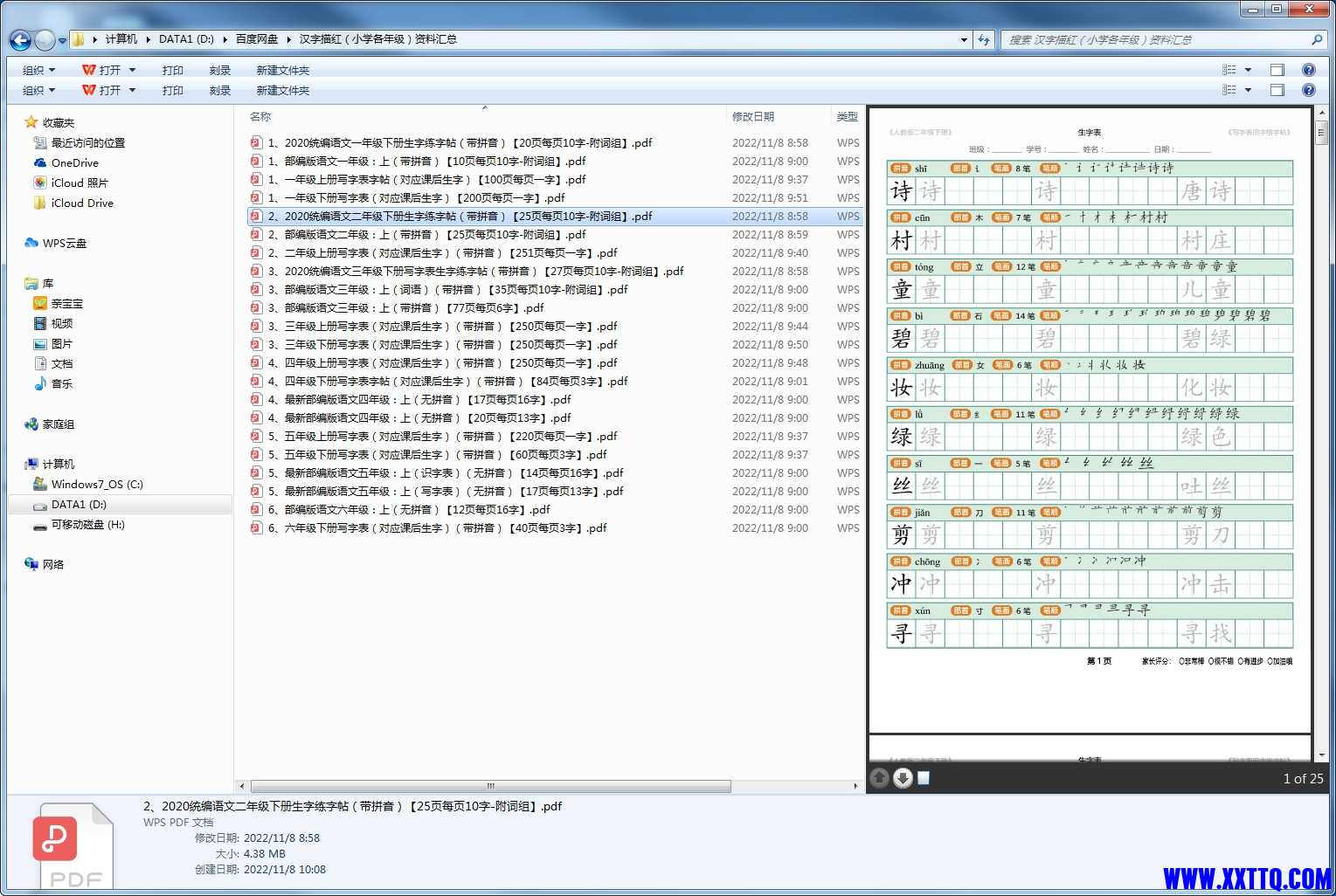Image resolution: width=1336 pixels, height=896 pixels.
Task: Open 可移动磁盘 (H:) in the sidebar
Action: click(x=87, y=524)
